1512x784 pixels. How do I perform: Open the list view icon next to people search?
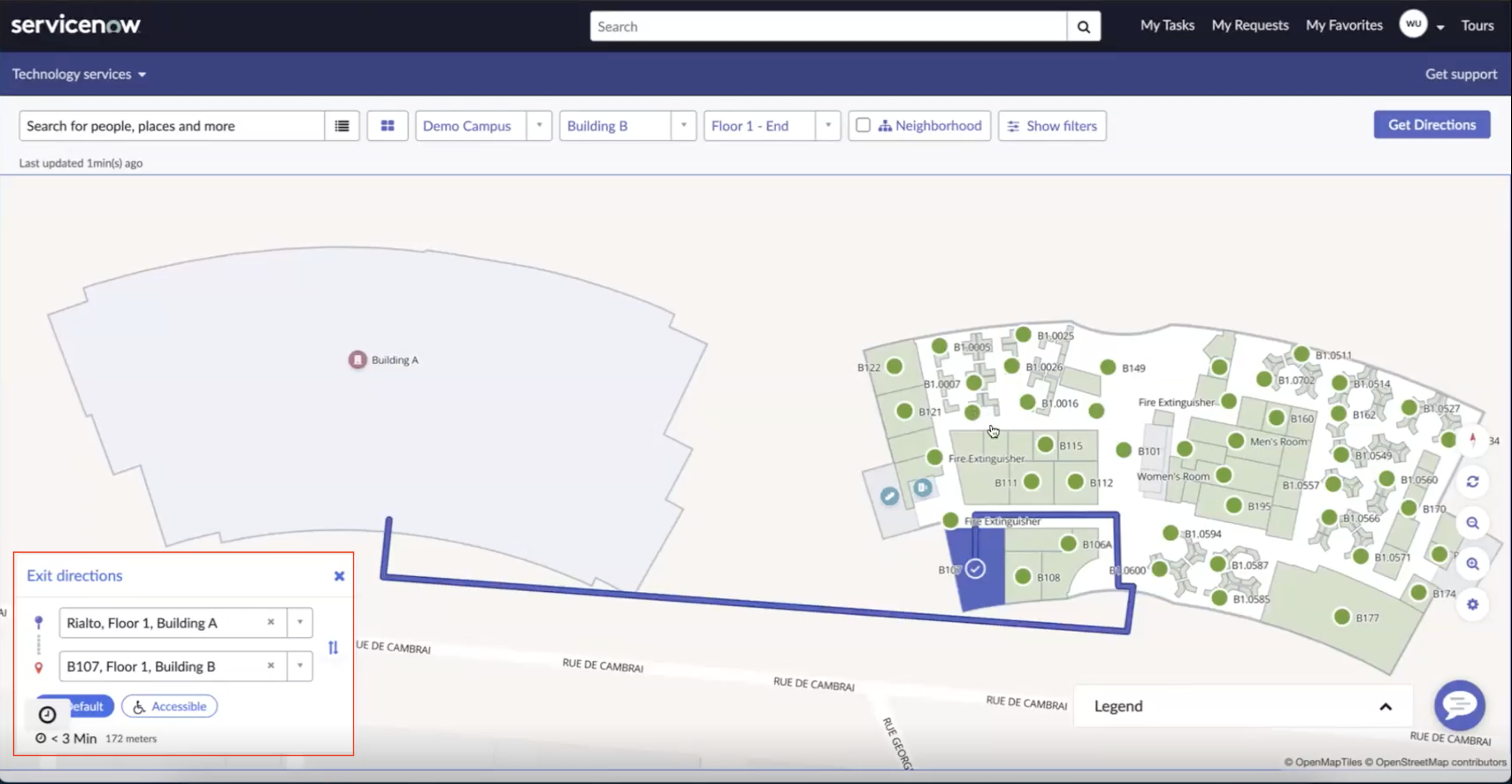(342, 126)
